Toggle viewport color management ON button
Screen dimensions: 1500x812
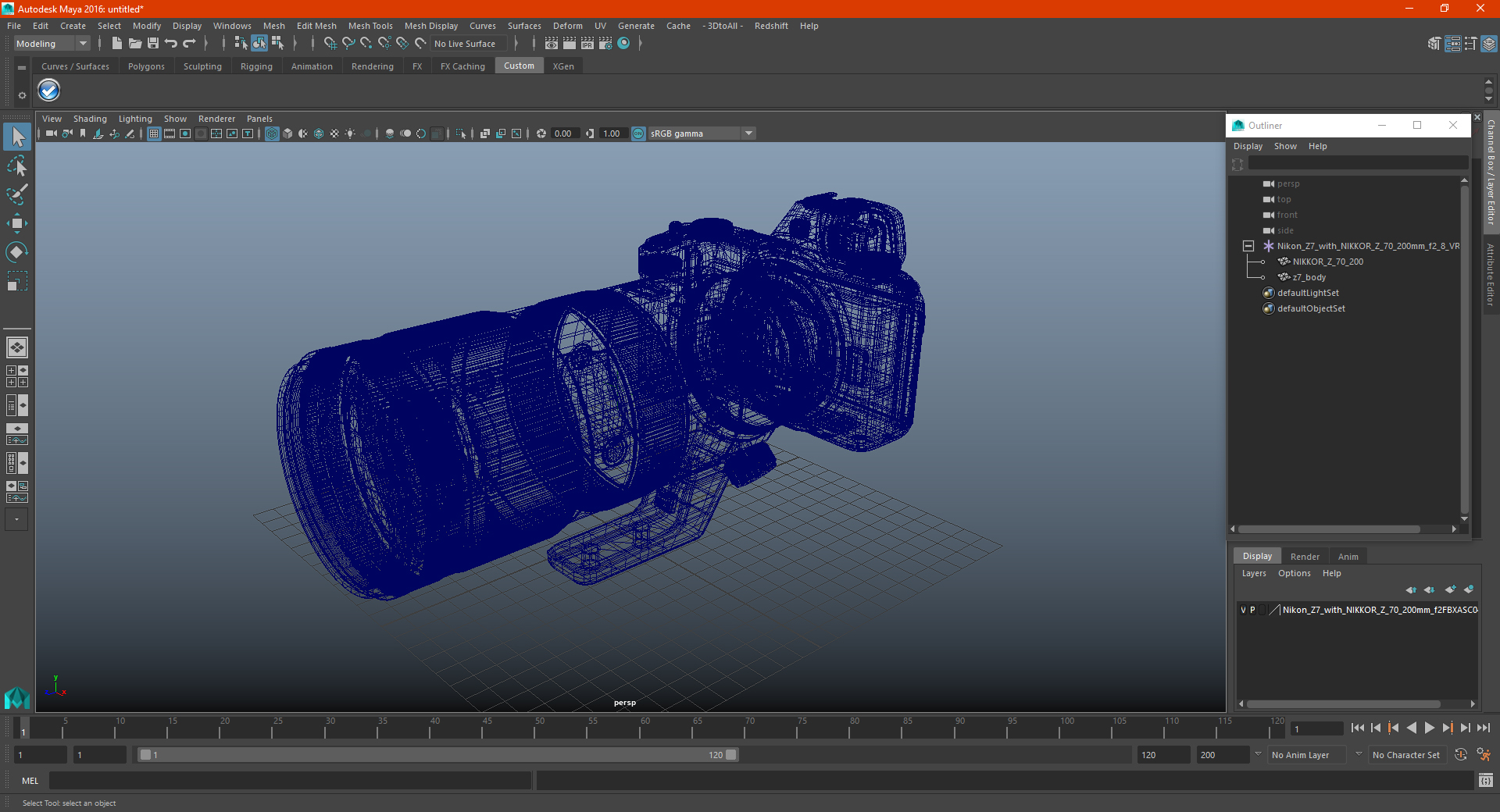(x=638, y=134)
